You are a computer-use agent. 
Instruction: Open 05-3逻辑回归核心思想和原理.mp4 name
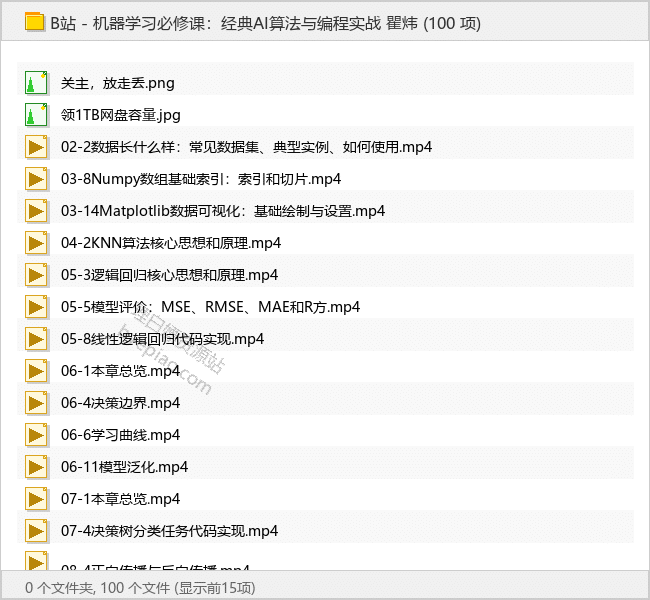(170, 275)
